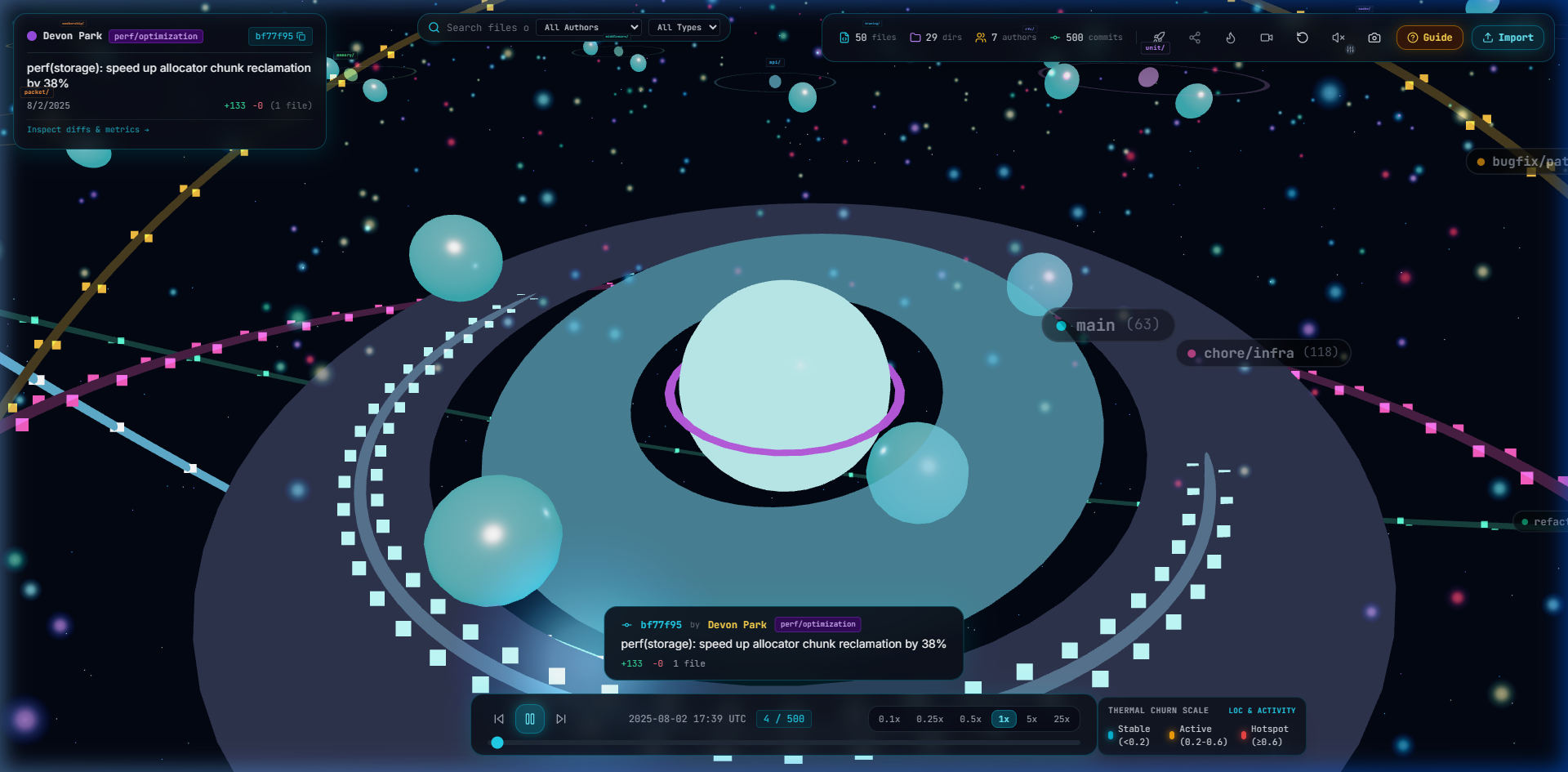Screen dimensions: 1568x772
Task: Open the Guide button
Action: pos(1429,38)
